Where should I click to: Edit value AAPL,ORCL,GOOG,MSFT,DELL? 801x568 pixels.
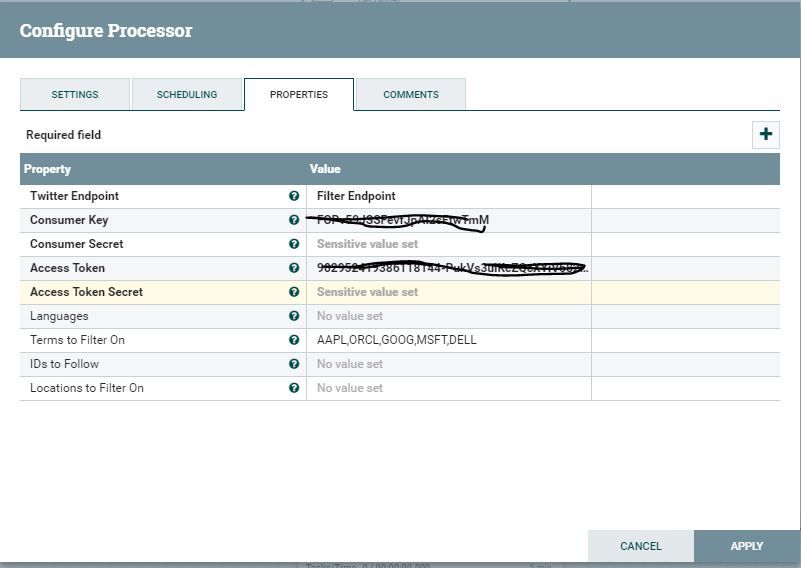tap(449, 340)
